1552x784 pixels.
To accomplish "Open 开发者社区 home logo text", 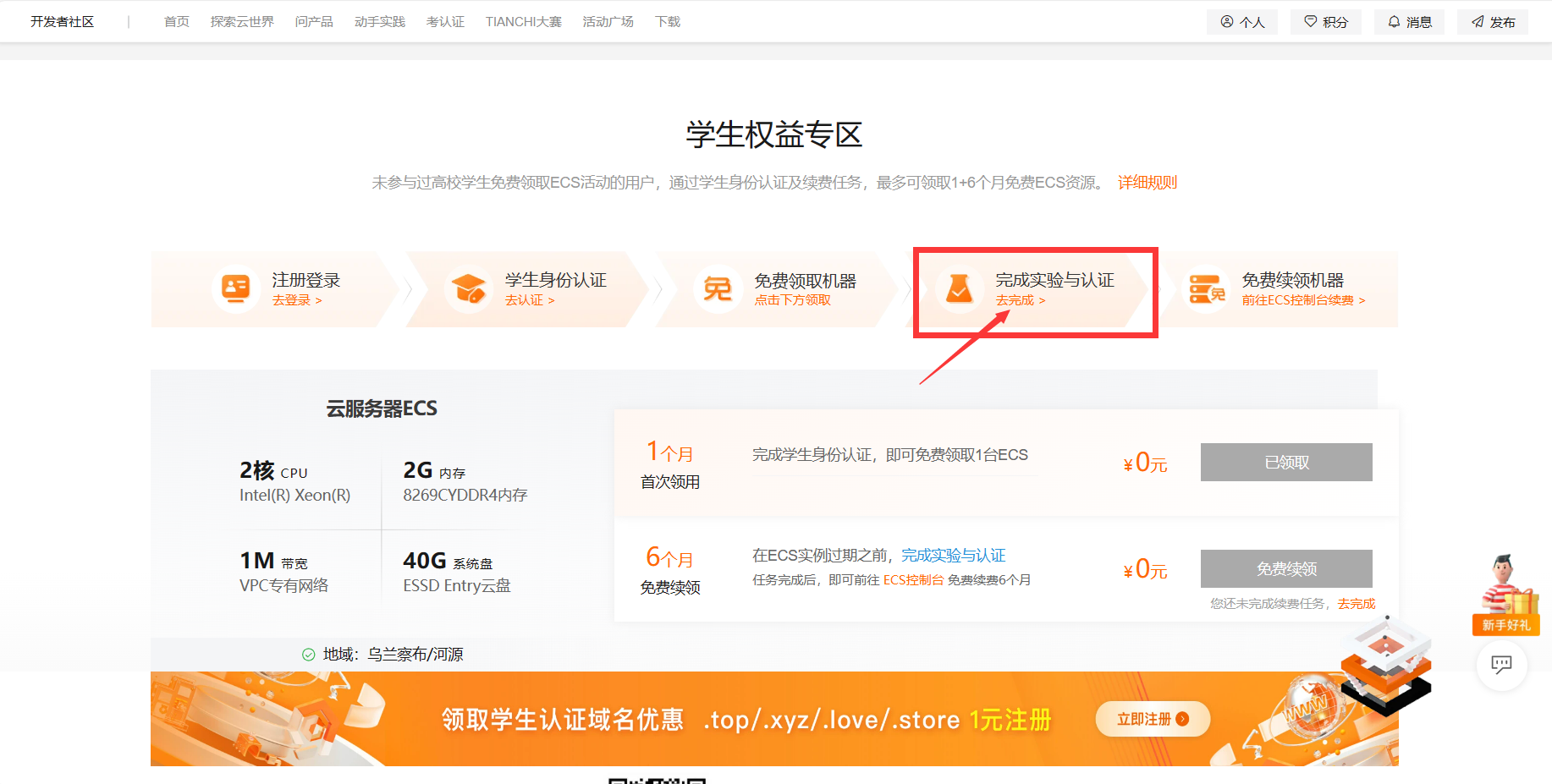I will [63, 22].
